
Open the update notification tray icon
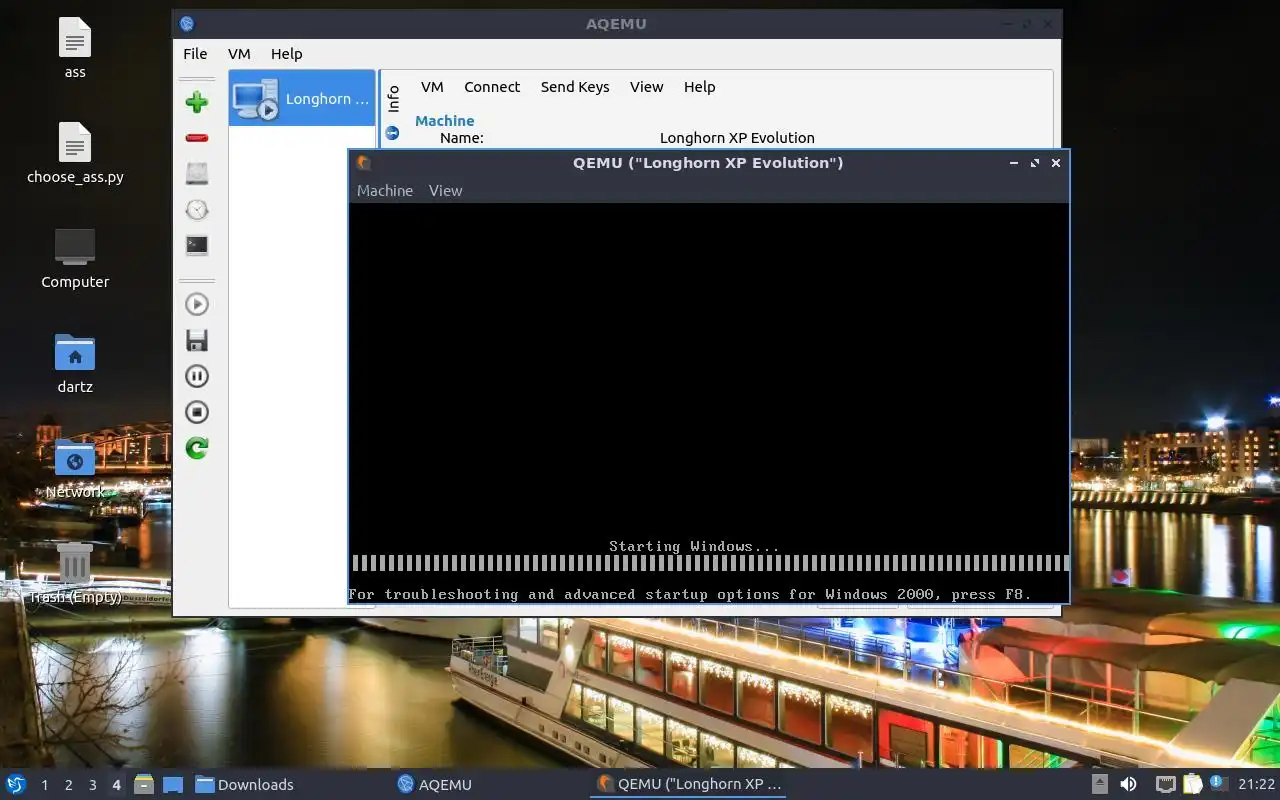pyautogui.click(x=1218, y=784)
